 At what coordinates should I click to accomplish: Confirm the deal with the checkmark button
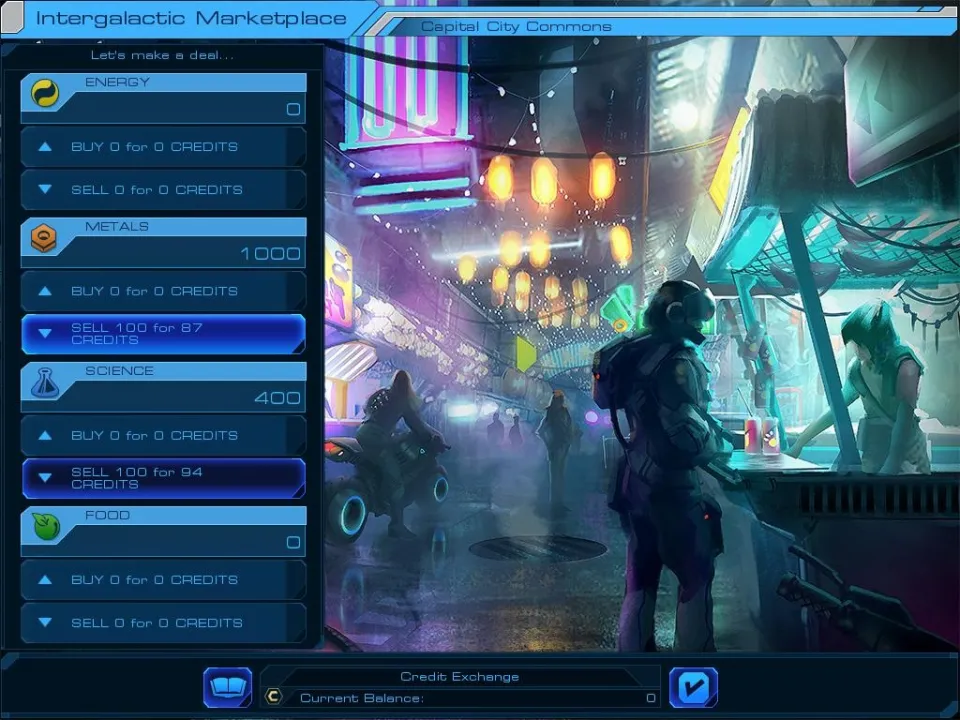[x=693, y=687]
